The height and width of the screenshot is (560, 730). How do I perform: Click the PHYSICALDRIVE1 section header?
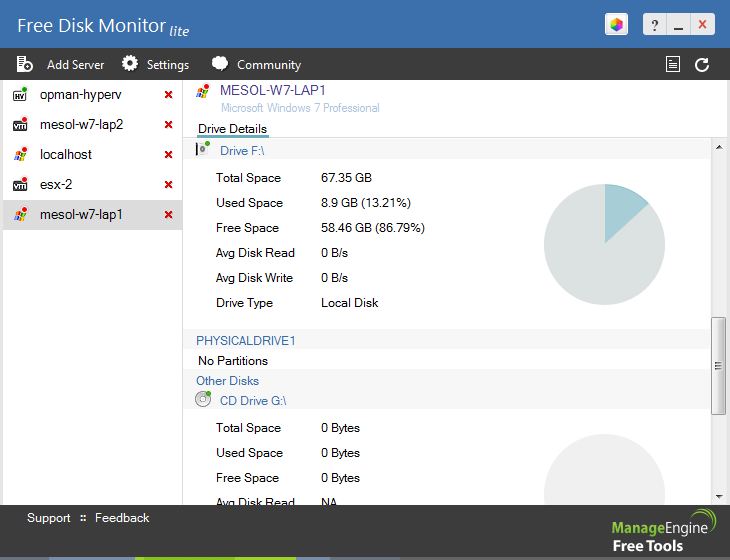pyautogui.click(x=246, y=341)
